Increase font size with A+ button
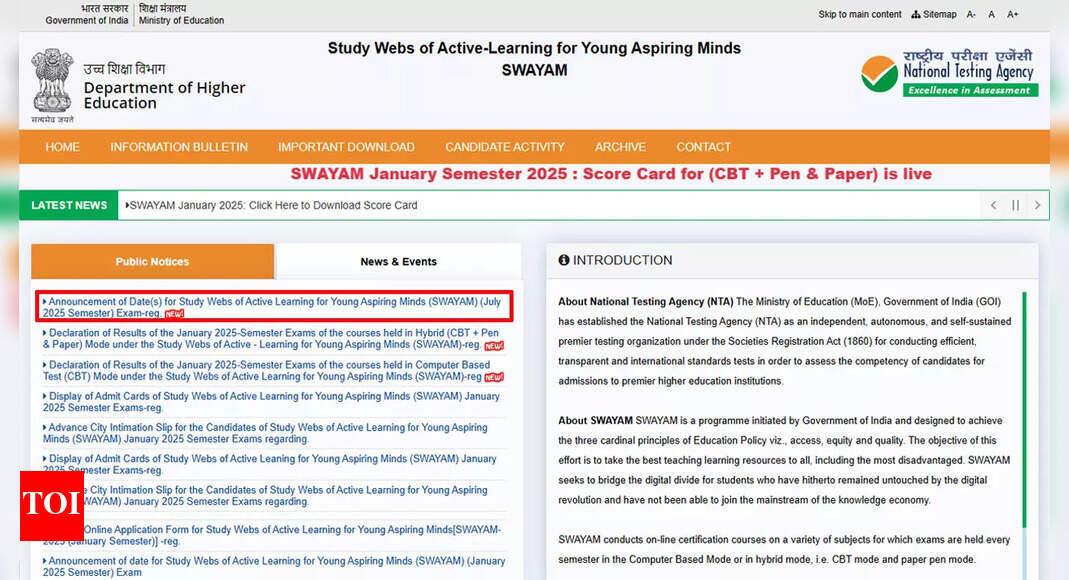The height and width of the screenshot is (580, 1069). point(1012,14)
